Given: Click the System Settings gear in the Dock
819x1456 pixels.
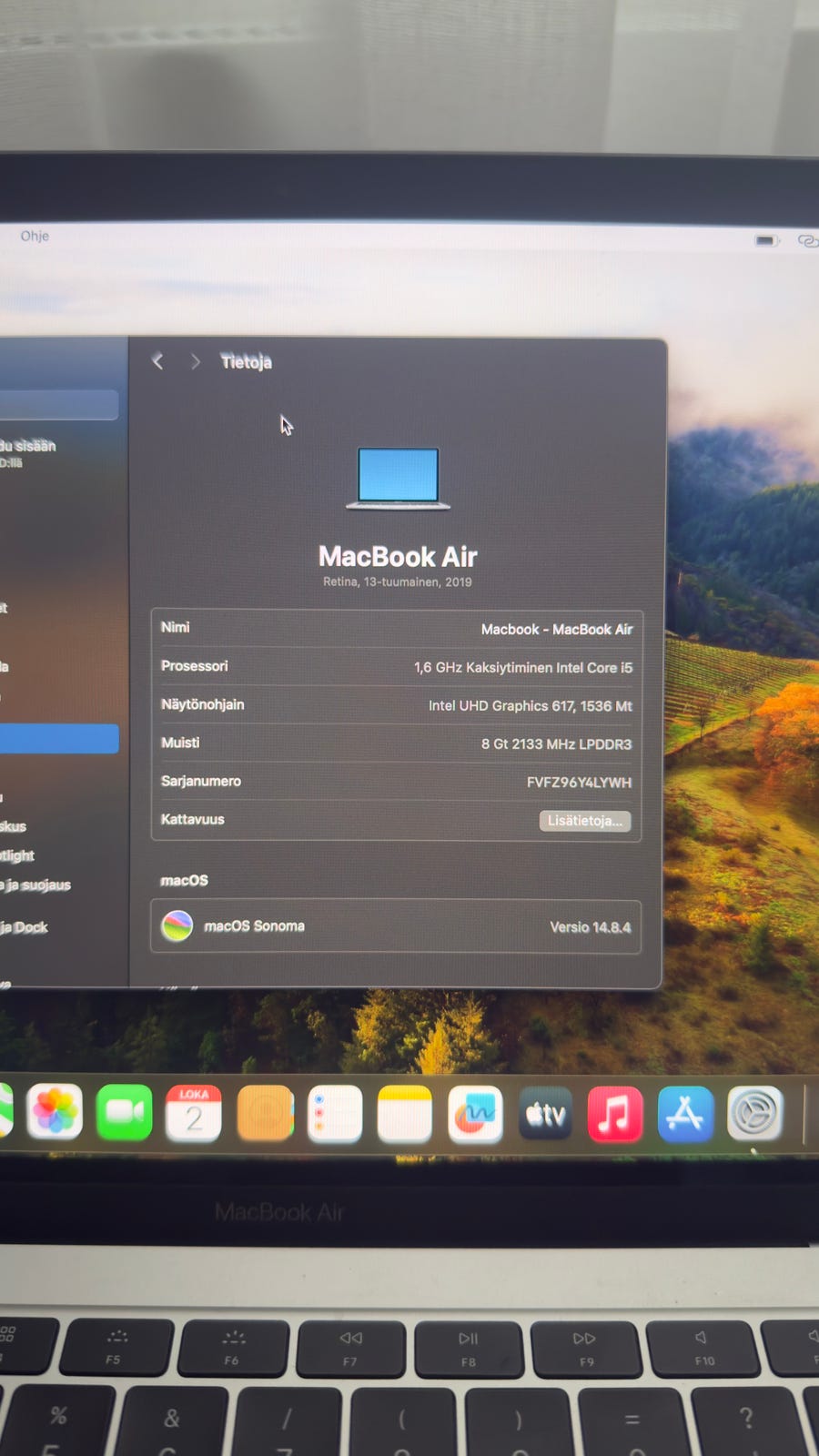Looking at the screenshot, I should (755, 1113).
